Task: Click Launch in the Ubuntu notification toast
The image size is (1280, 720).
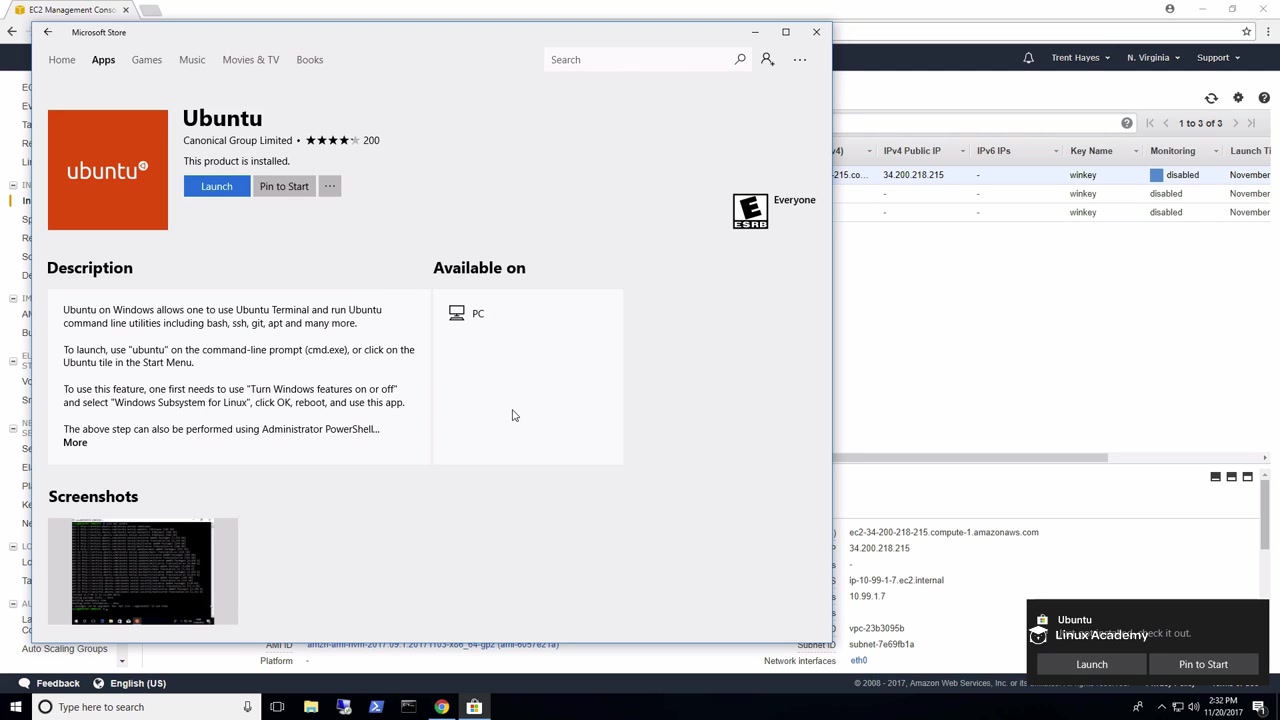Action: pyautogui.click(x=1092, y=664)
